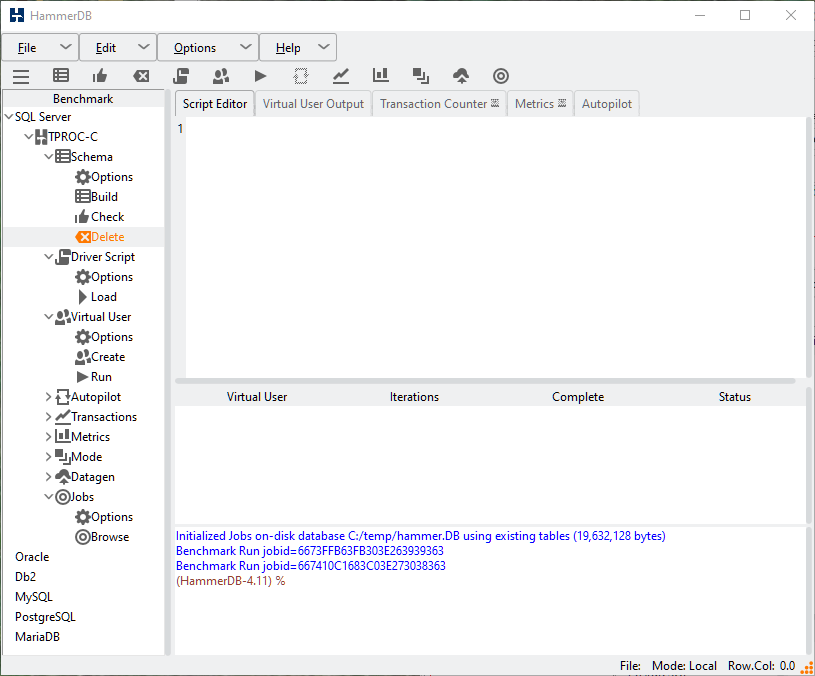Click the Create Virtual Users toolbar icon
Viewport: 815px width, 676px height.
(221, 76)
